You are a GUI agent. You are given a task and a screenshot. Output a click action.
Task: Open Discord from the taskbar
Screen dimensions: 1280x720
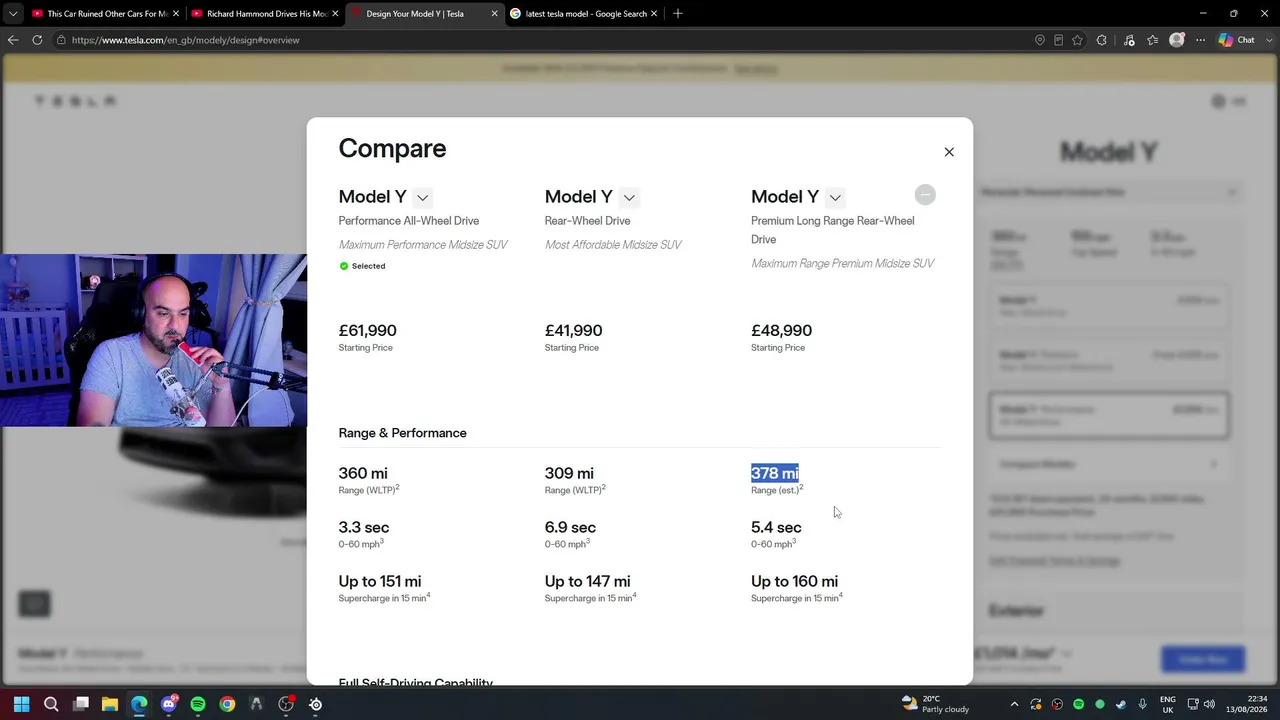click(x=169, y=704)
